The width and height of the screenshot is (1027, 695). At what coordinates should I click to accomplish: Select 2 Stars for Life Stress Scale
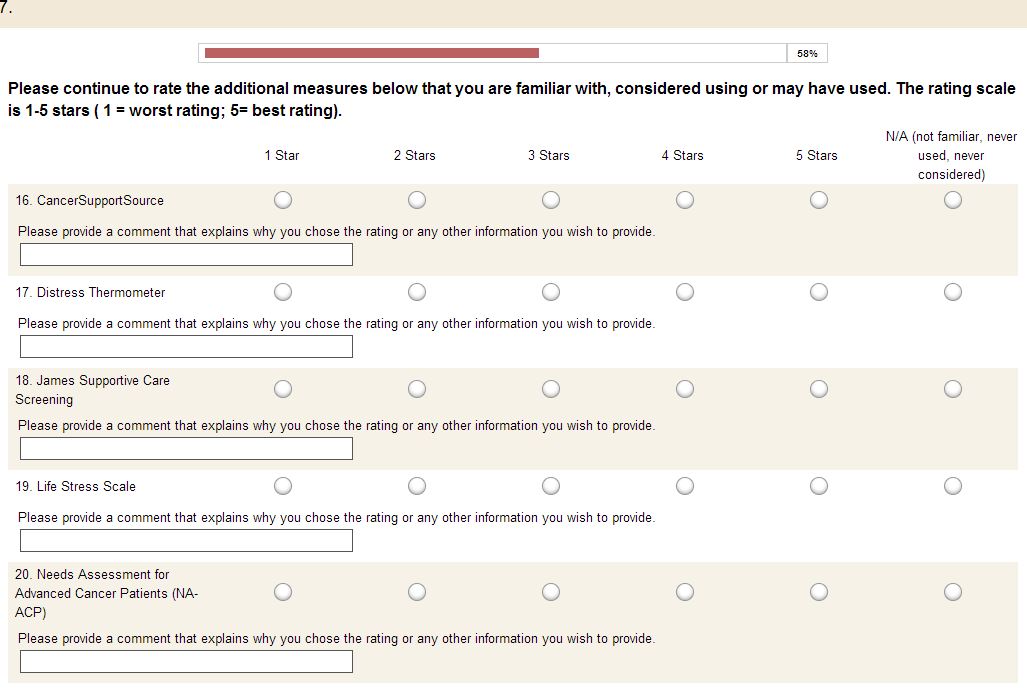pos(417,486)
